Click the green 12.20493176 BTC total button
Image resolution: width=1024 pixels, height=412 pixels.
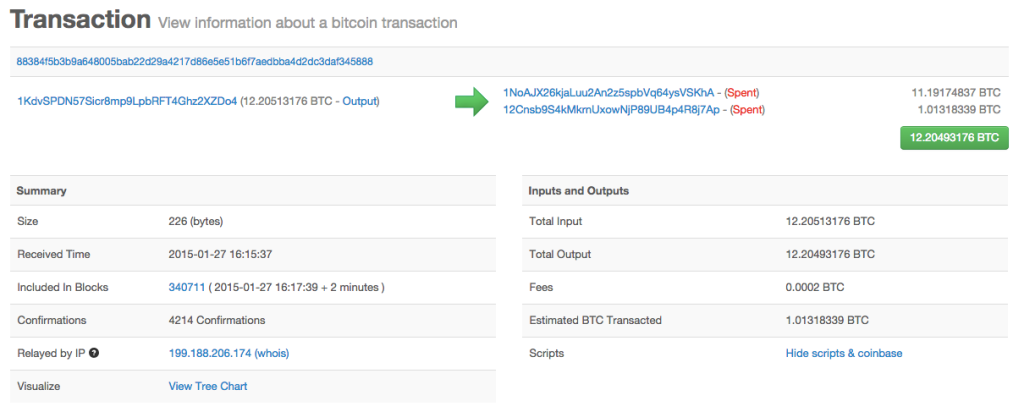pyautogui.click(x=954, y=138)
